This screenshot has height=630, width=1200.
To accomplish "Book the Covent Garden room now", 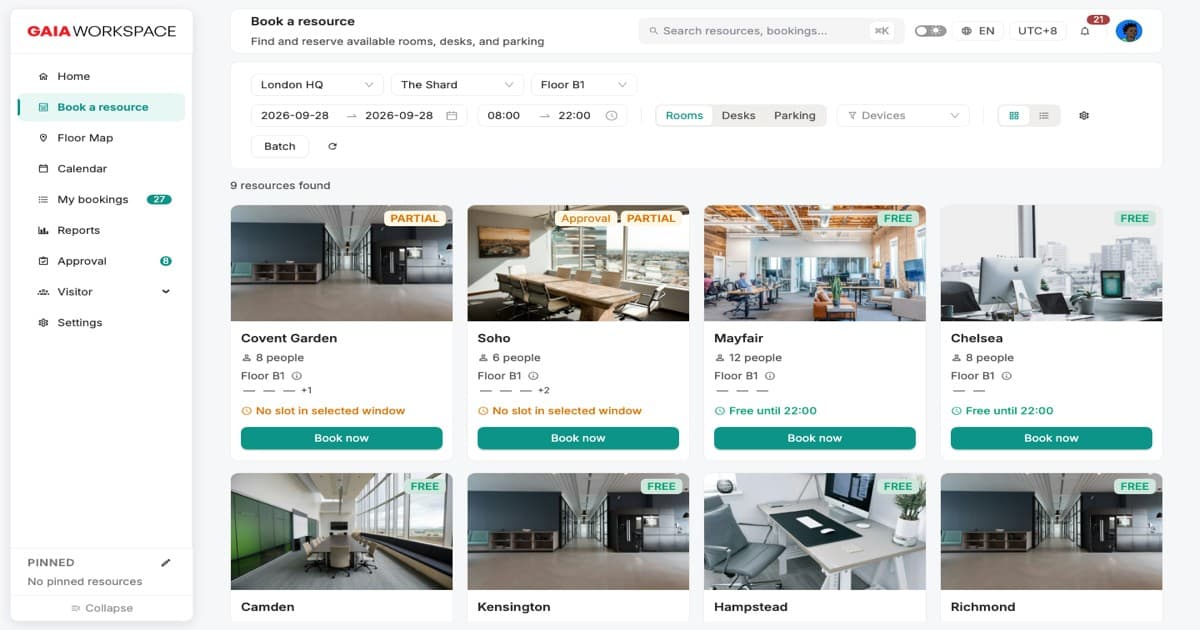I will pyautogui.click(x=342, y=438).
